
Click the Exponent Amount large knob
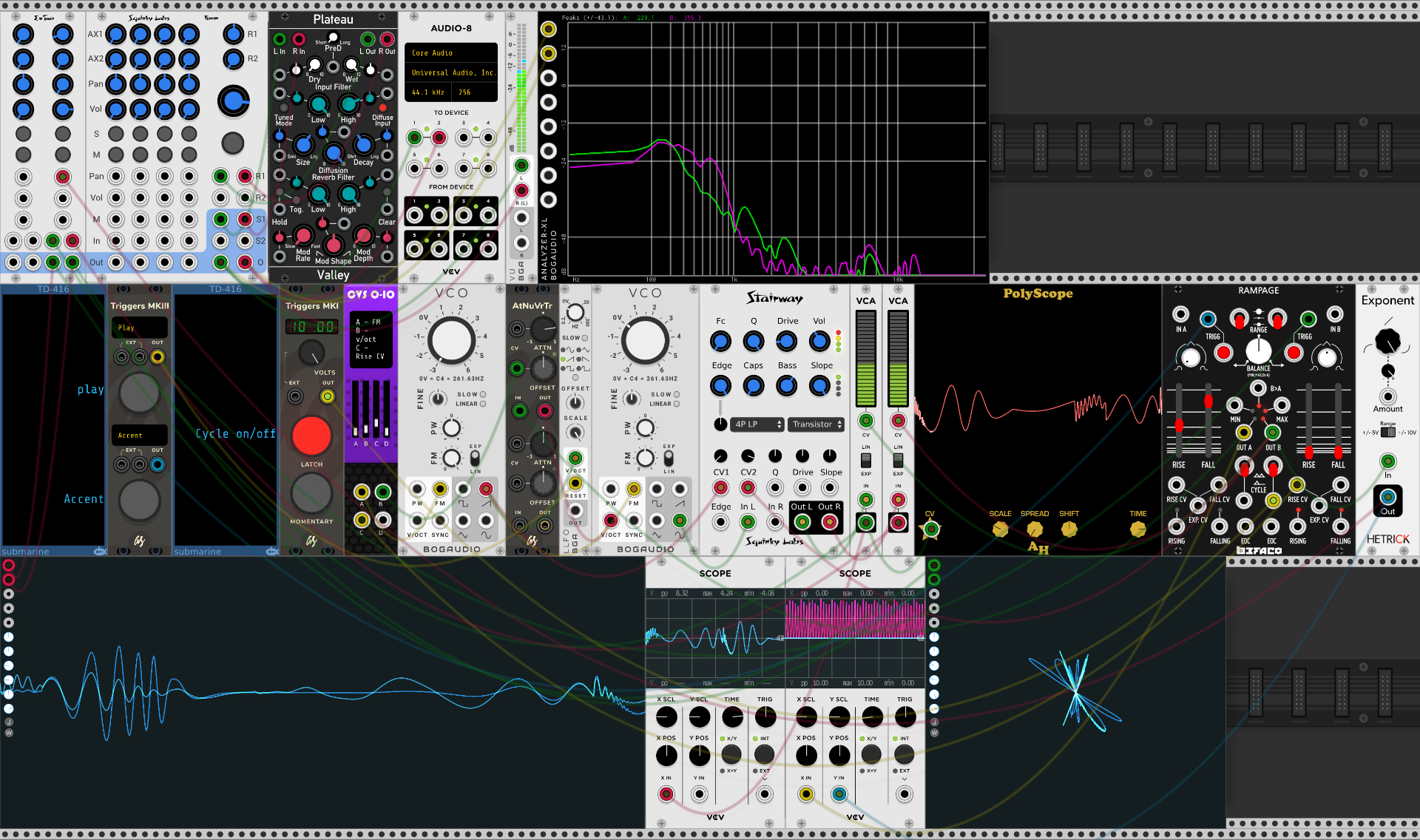[1388, 342]
